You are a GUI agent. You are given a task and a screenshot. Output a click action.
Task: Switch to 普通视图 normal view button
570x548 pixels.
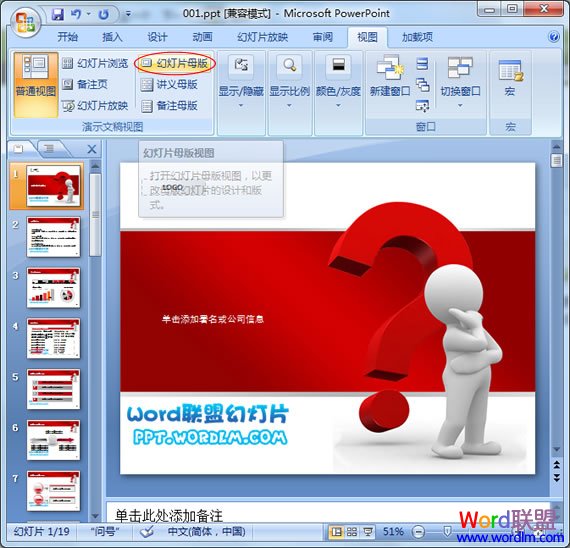tap(36, 85)
